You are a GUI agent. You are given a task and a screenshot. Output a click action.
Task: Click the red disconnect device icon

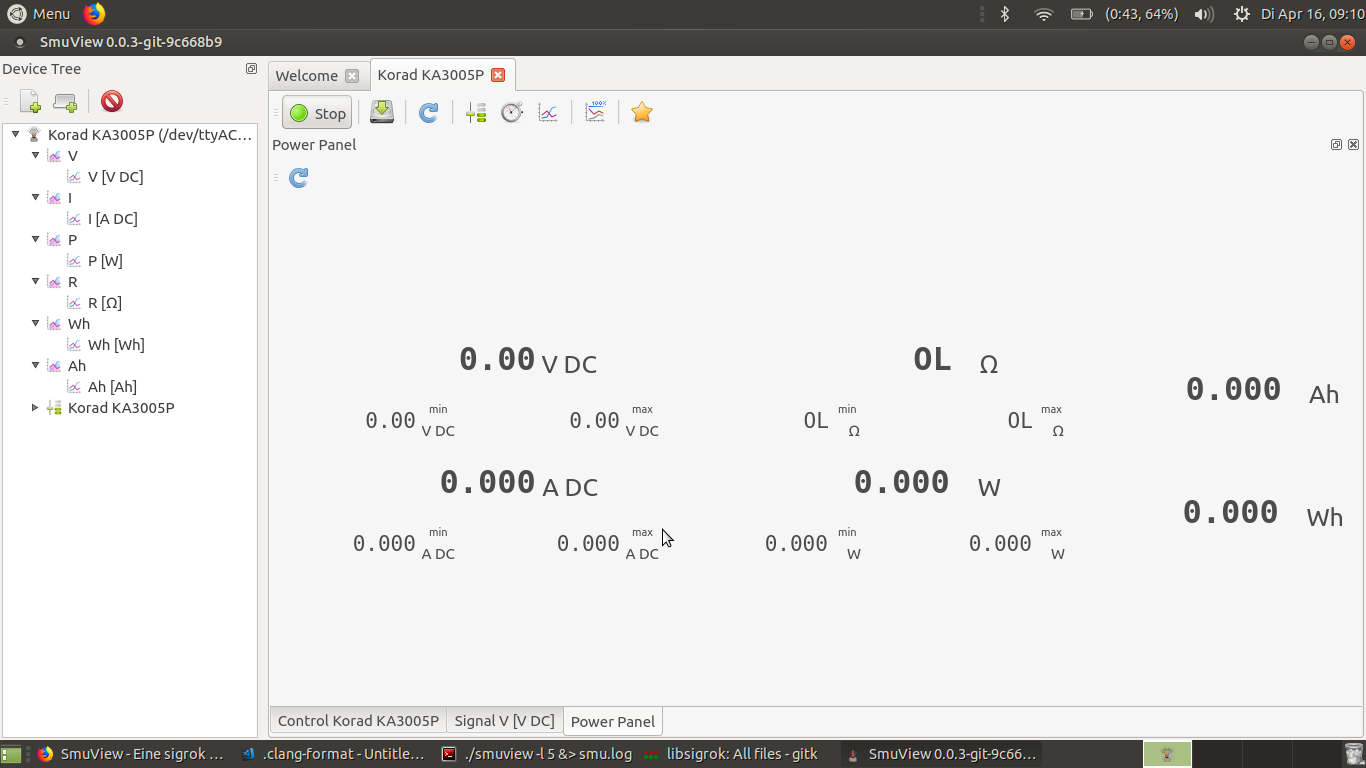(x=112, y=102)
